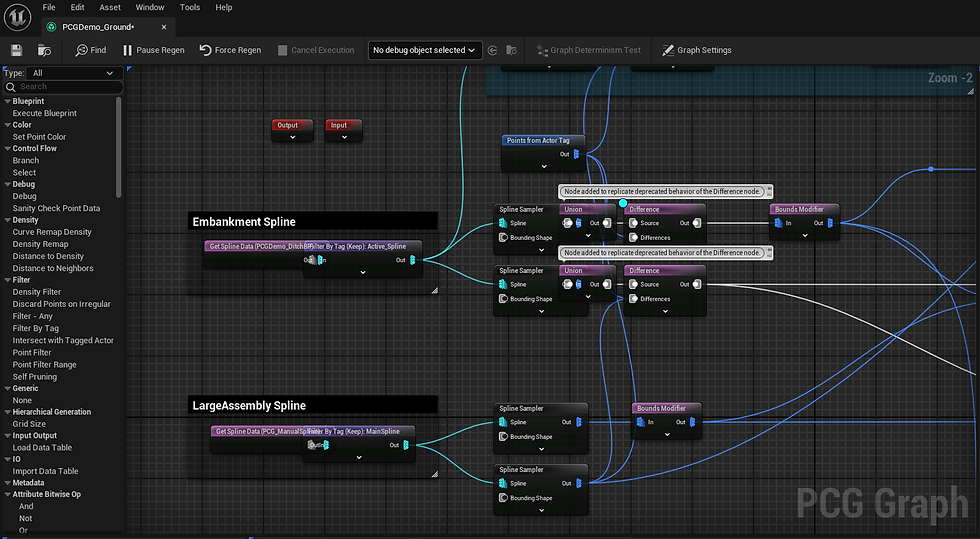Viewport: 980px width, 539px height.
Task: Collapse the Color category
Action: pos(8,125)
